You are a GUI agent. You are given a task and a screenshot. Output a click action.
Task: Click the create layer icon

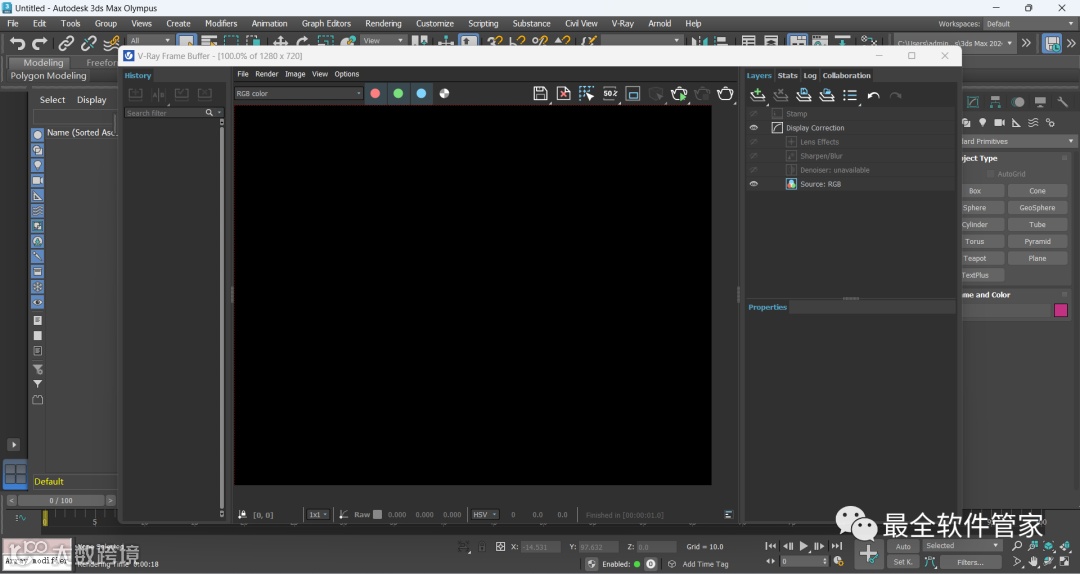pyautogui.click(x=758, y=95)
